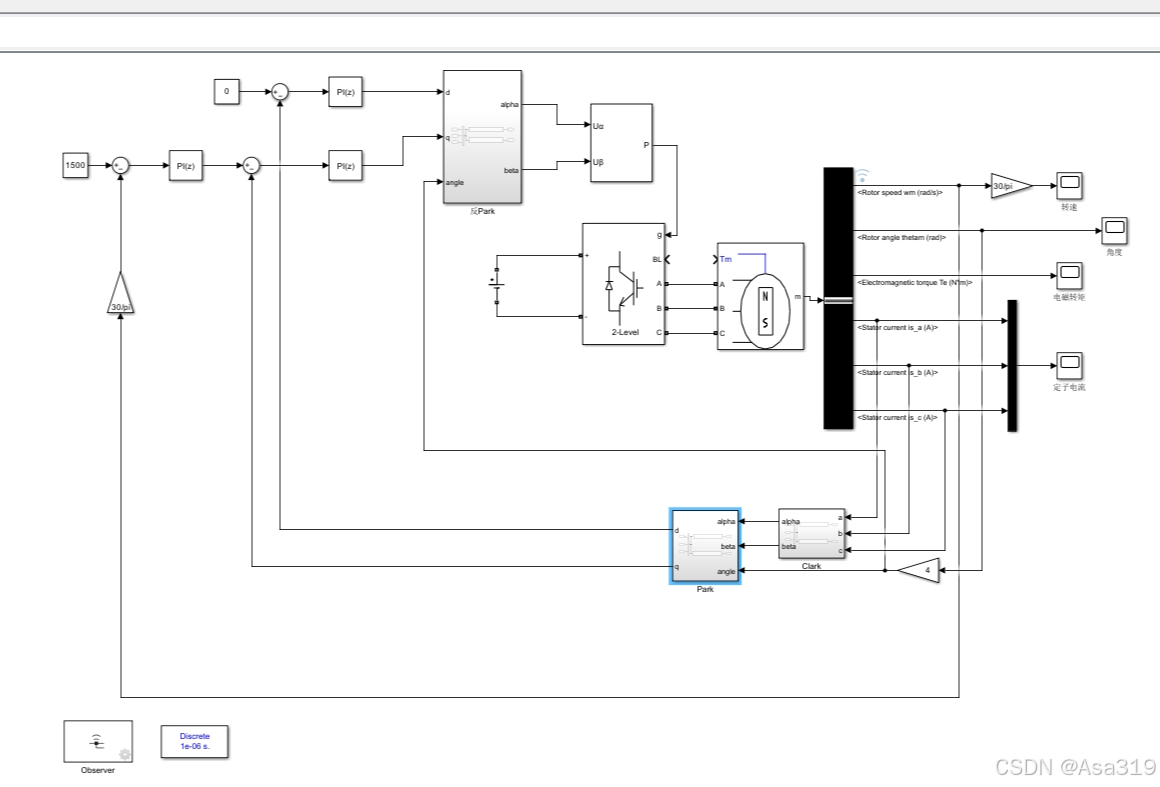Open the 电磁转矩 torque scope
Image resolution: width=1160 pixels, height=787 pixels.
[x=1069, y=276]
